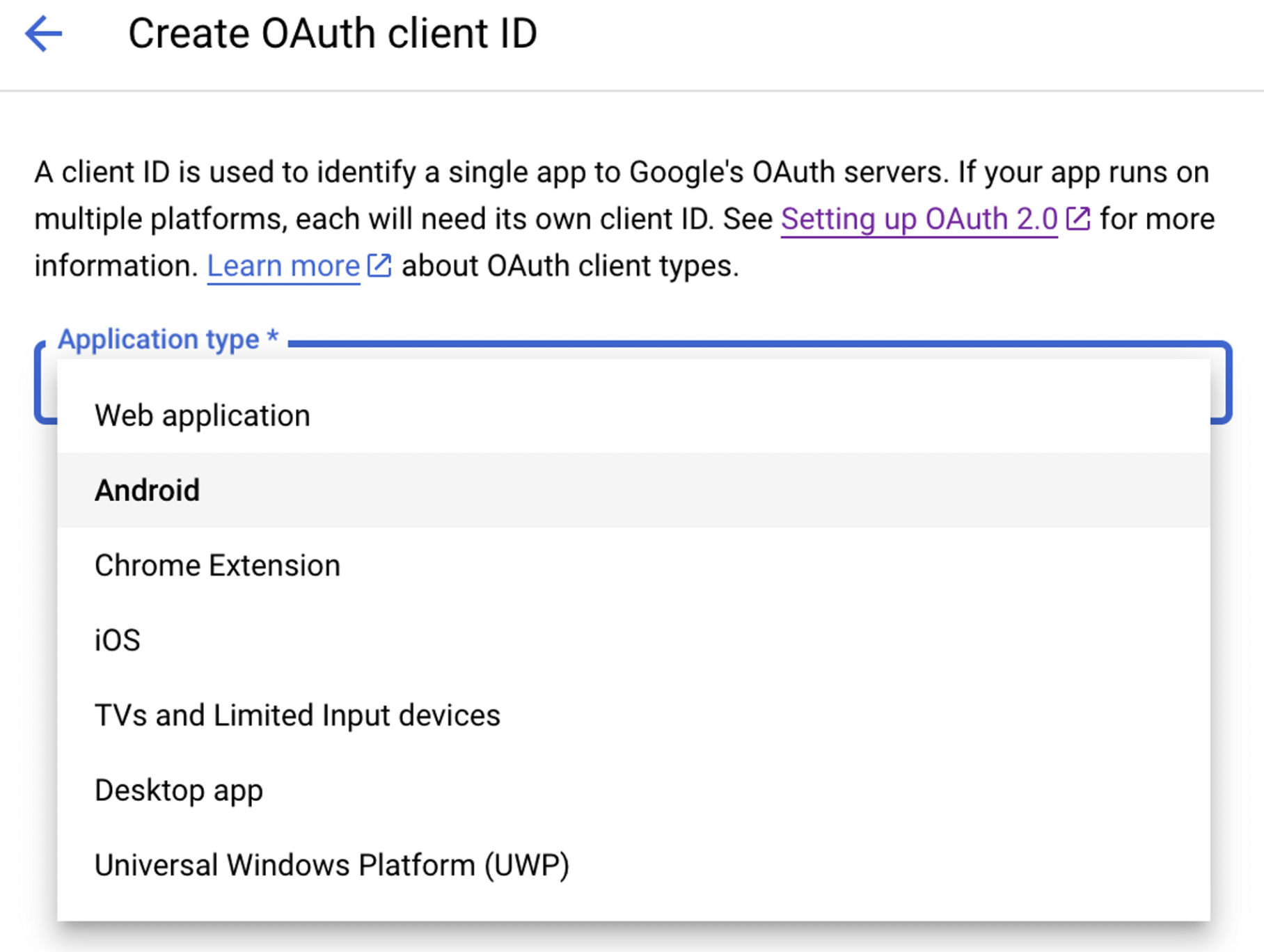Click the Application type field label

(168, 340)
